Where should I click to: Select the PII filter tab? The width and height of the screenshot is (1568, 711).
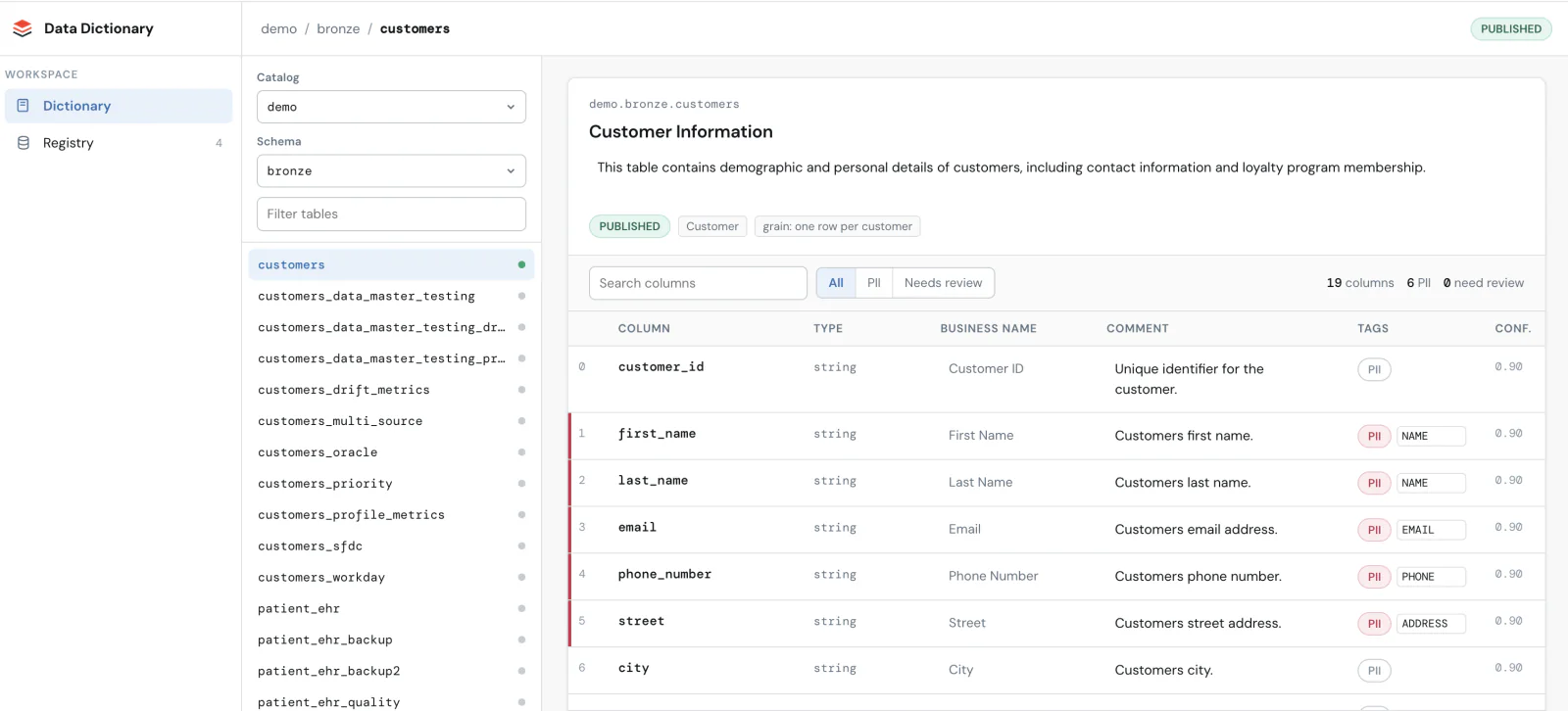point(874,283)
